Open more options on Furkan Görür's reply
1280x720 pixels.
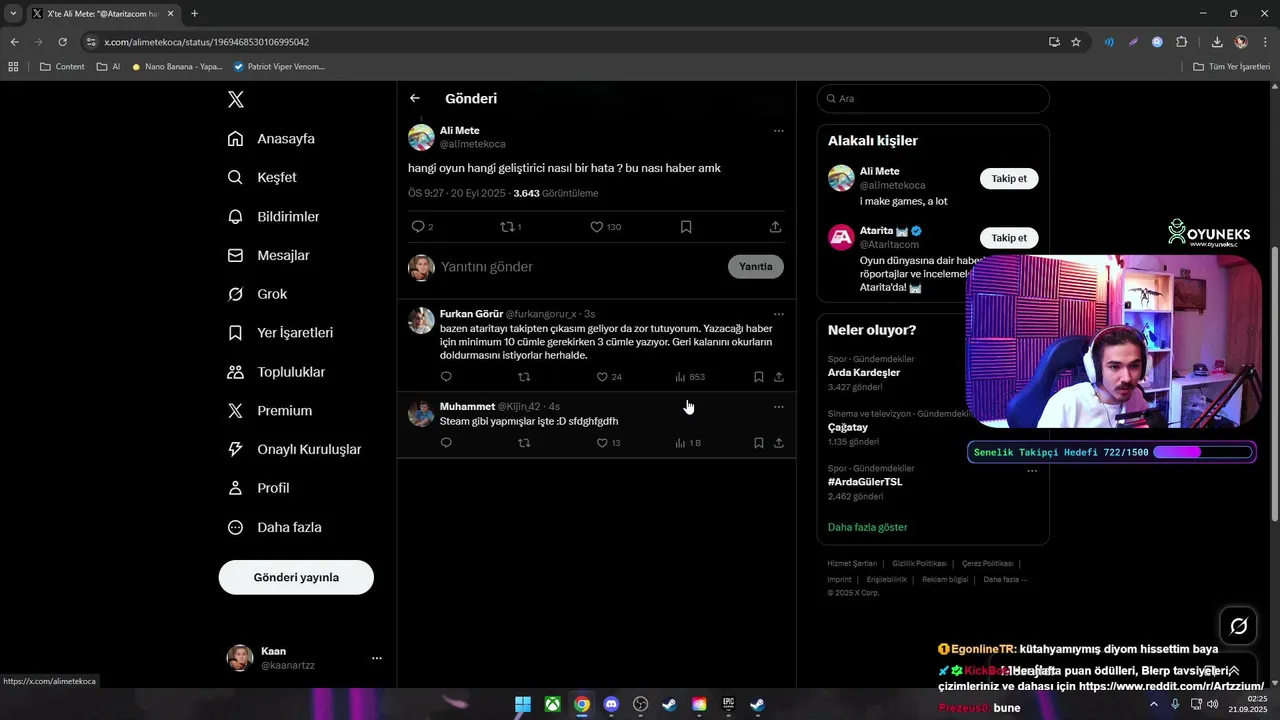(x=778, y=314)
